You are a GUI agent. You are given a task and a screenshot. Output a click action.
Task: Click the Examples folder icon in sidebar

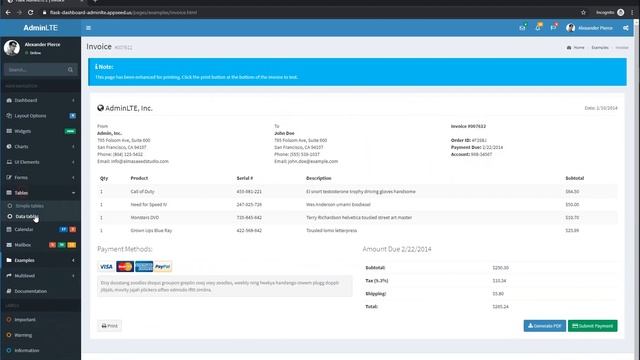9,260
